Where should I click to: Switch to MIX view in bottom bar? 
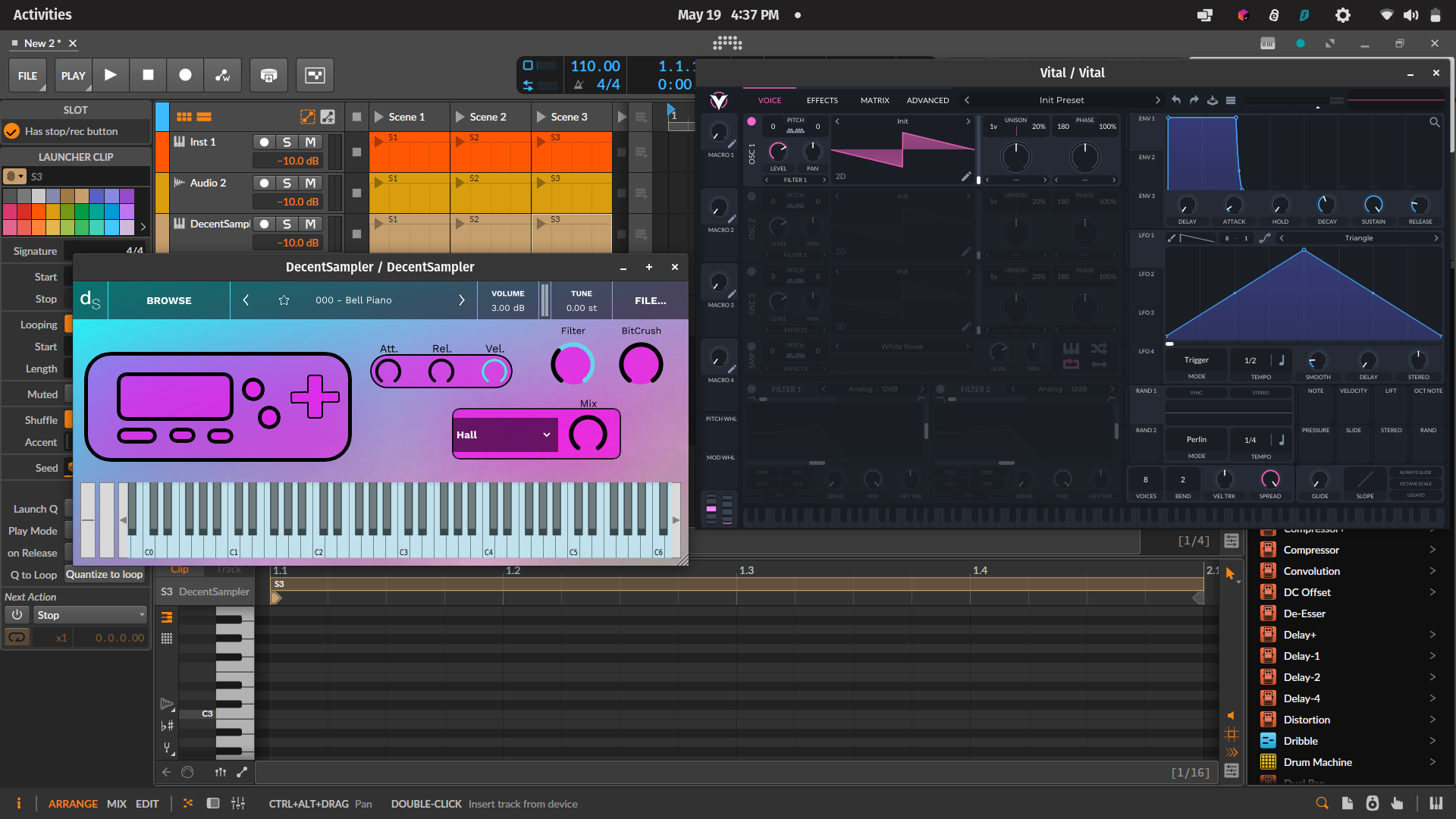pyautogui.click(x=117, y=804)
